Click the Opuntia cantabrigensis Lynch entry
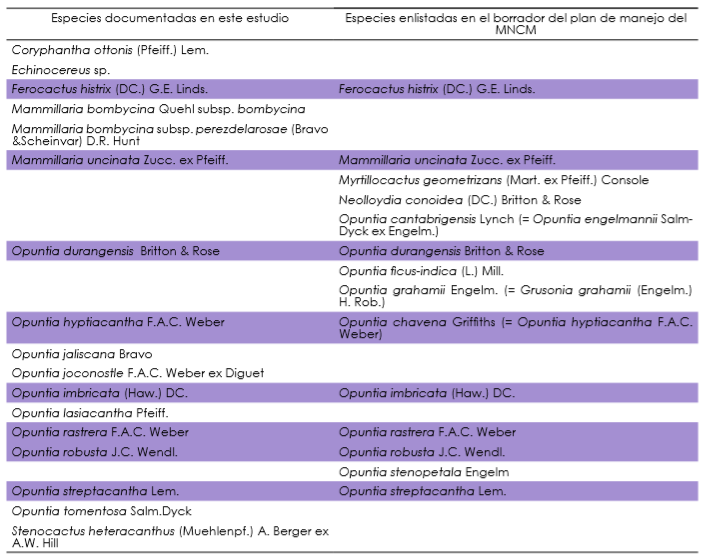The width and height of the screenshot is (705, 555). coord(515,225)
